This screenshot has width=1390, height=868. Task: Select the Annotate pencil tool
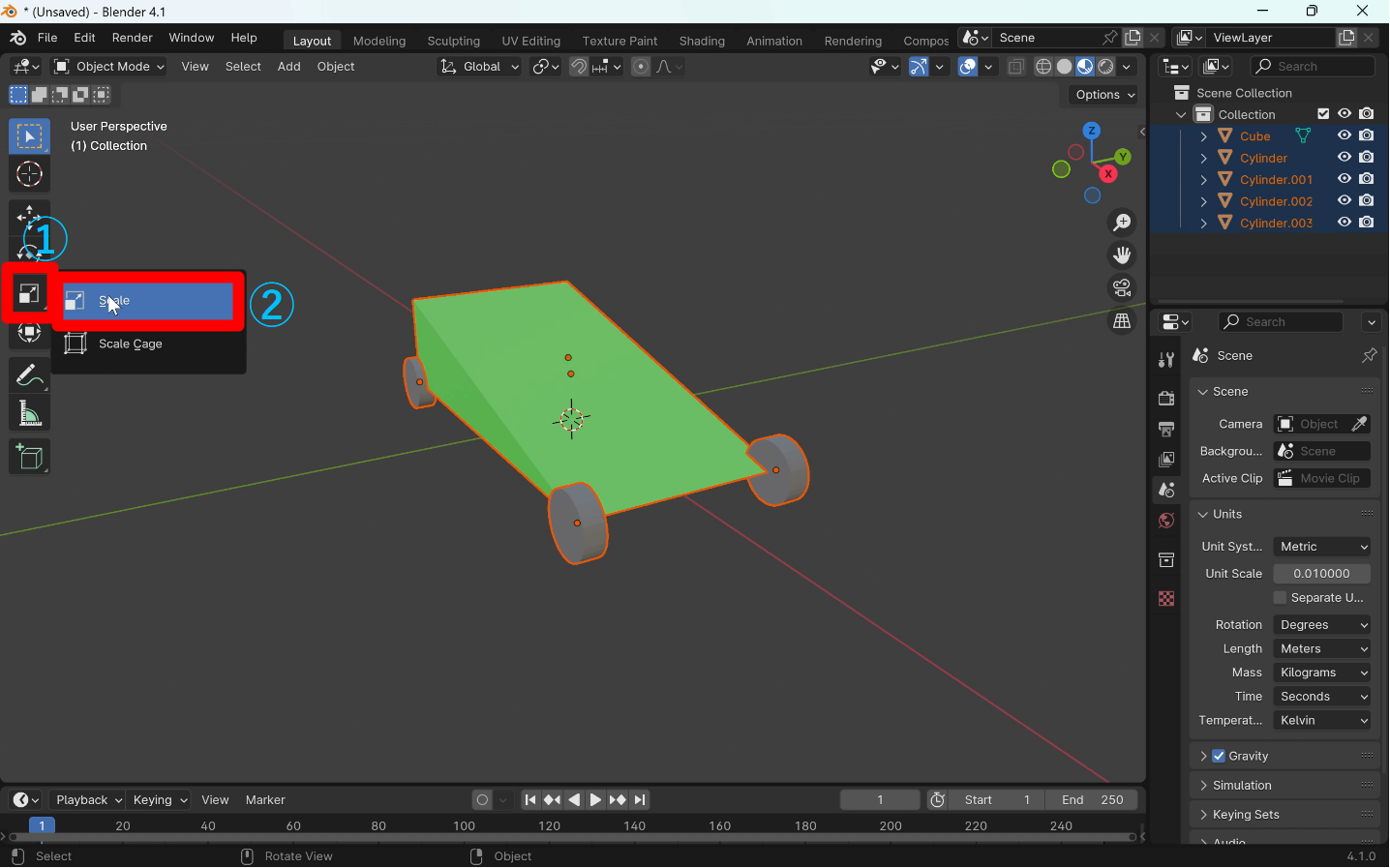tap(29, 375)
